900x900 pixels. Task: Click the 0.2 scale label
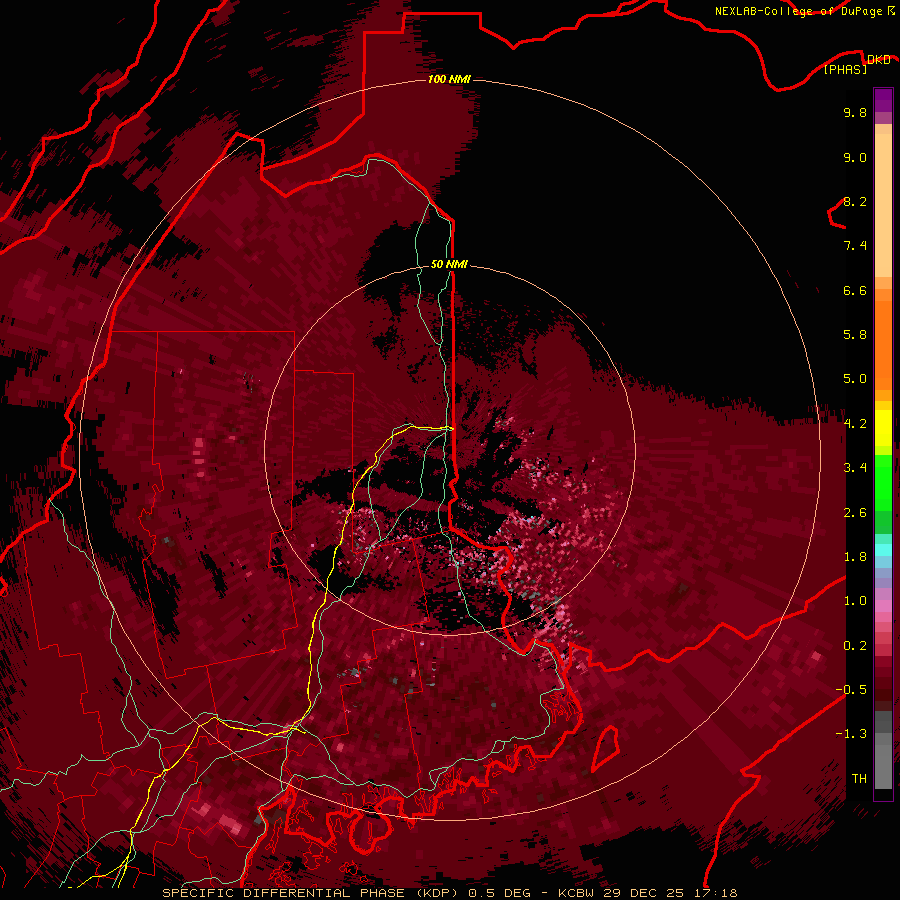[855, 646]
